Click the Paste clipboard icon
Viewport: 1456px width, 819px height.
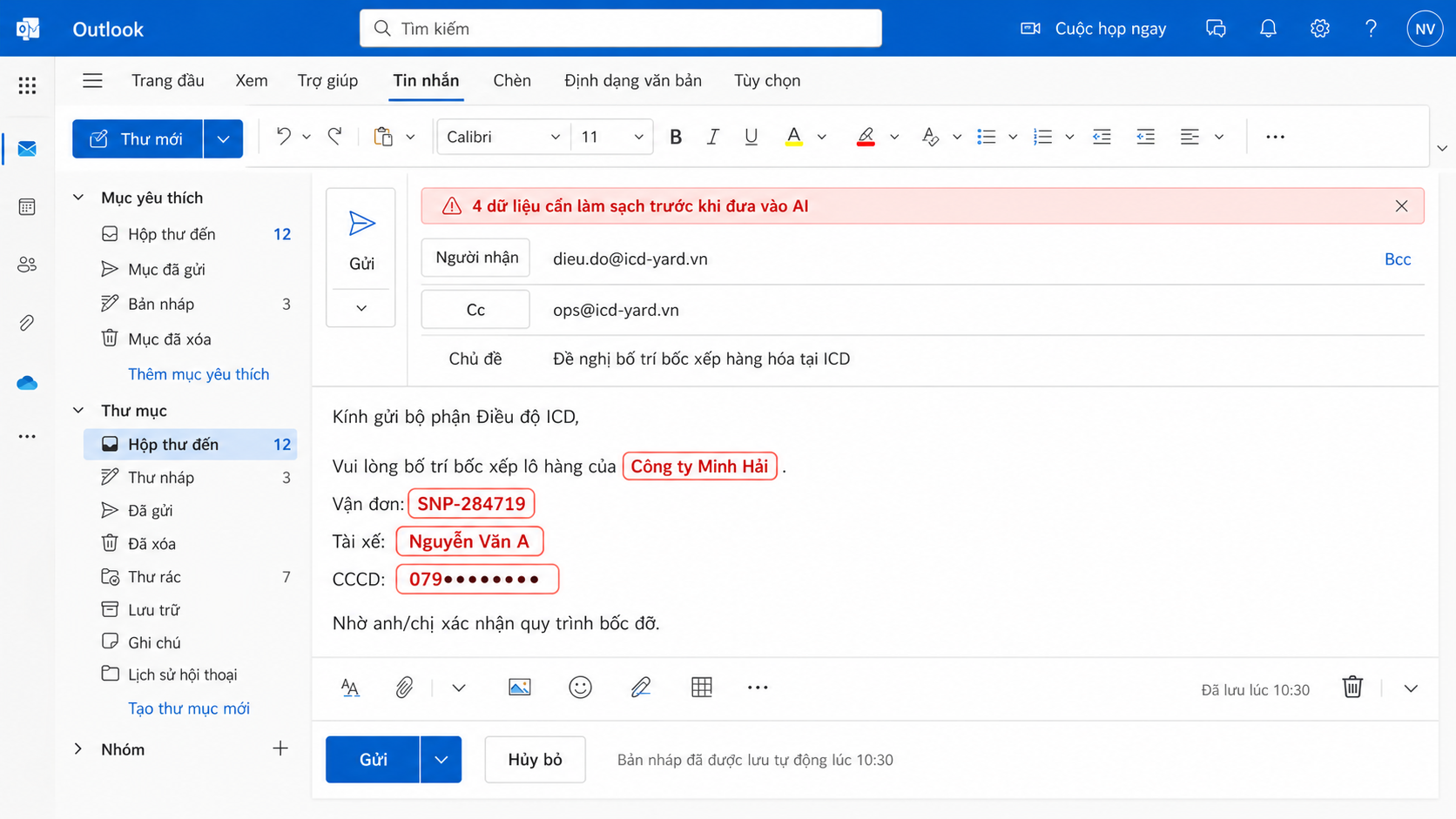383,137
